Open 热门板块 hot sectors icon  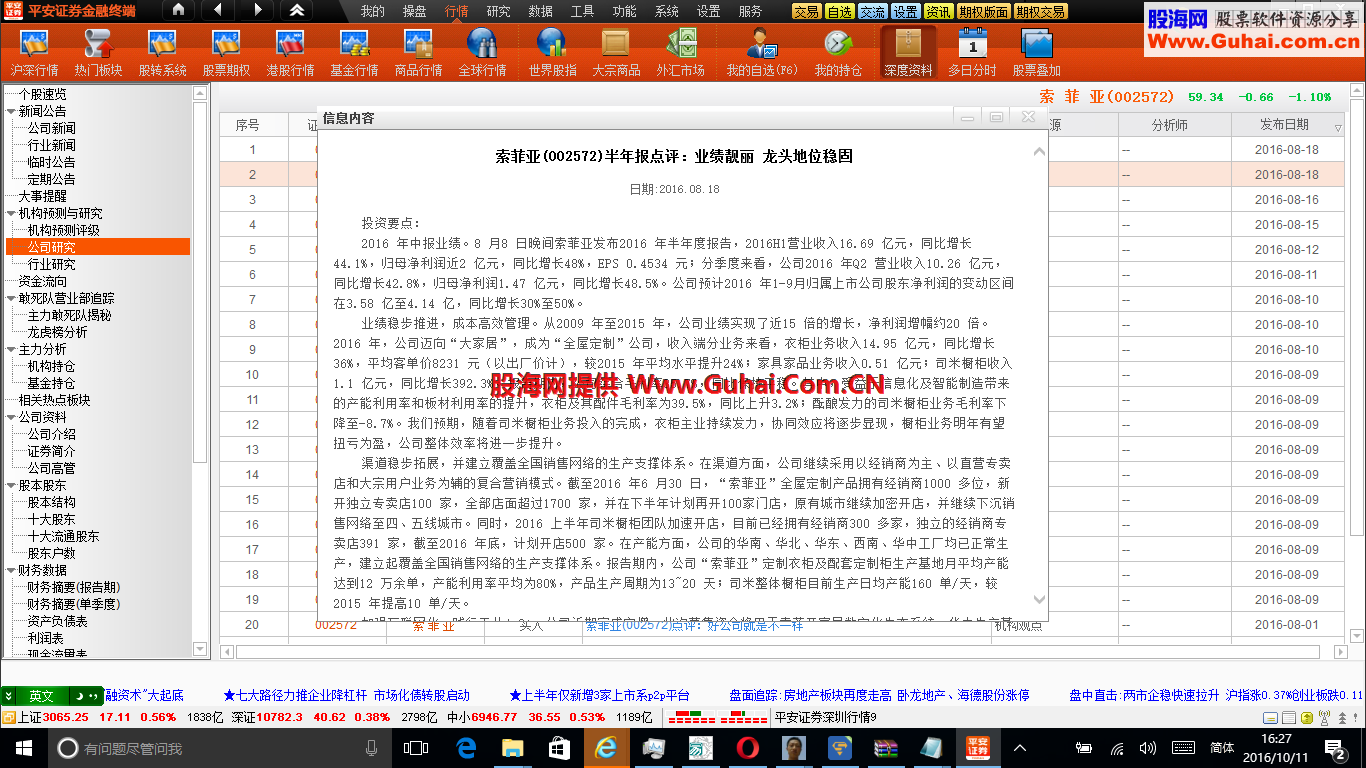[98, 53]
